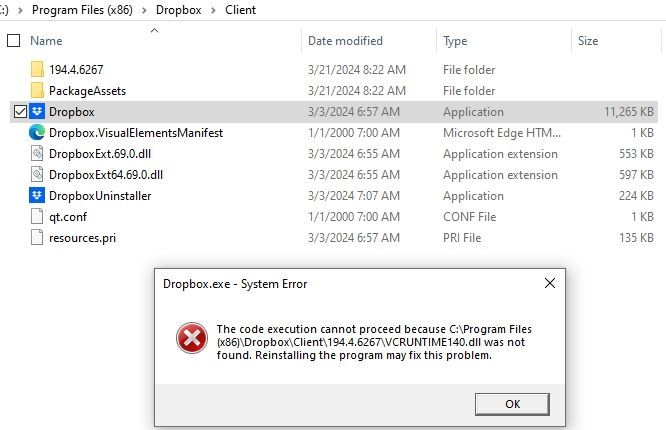The width and height of the screenshot is (666, 430).
Task: Click the DropboxUninstaller application icon
Action: pyautogui.click(x=37, y=196)
